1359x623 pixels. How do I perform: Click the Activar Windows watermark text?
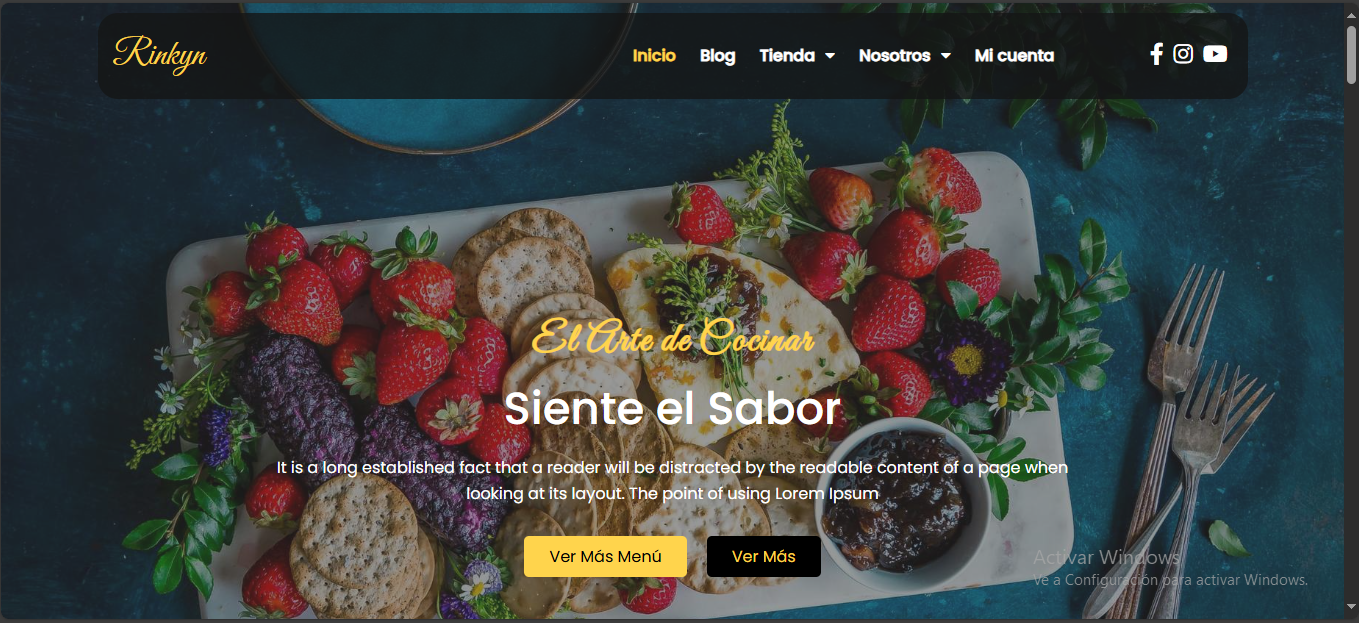1106,557
